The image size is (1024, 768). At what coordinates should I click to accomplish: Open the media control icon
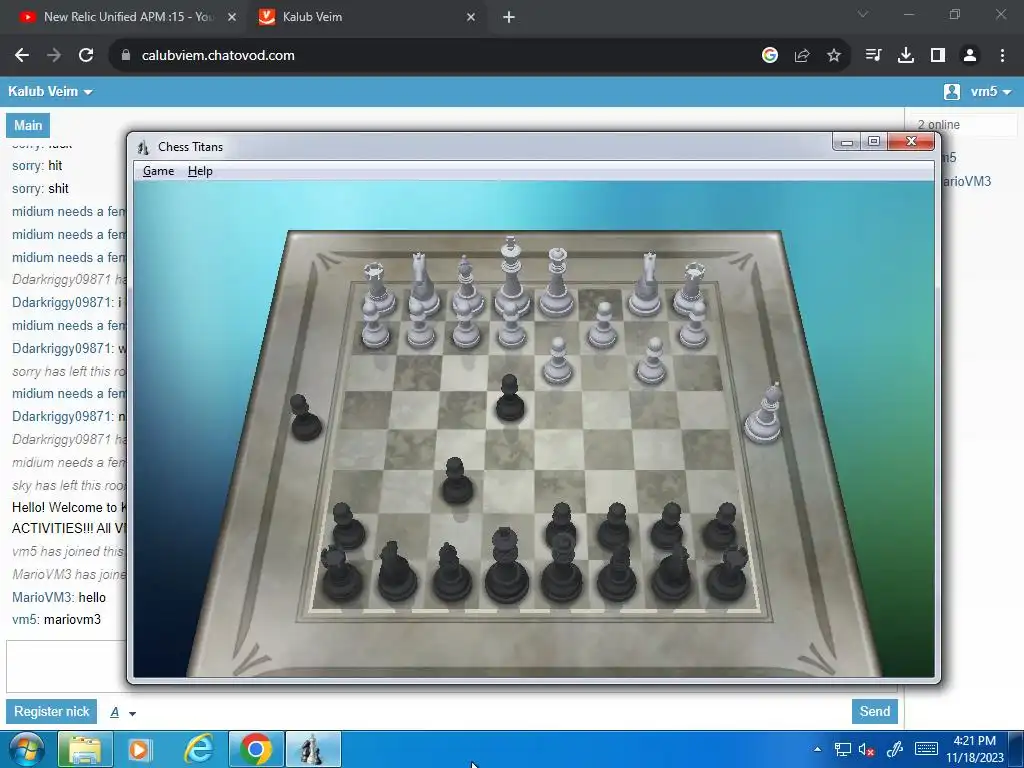tap(873, 56)
